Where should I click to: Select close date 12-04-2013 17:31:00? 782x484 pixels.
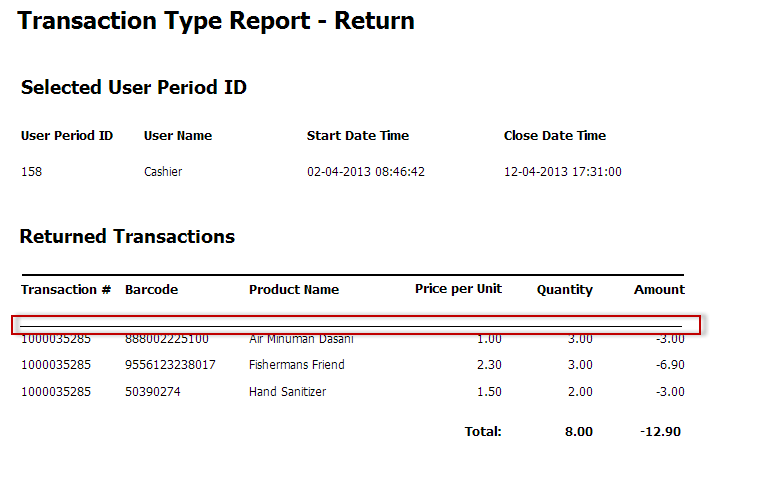[x=563, y=172]
